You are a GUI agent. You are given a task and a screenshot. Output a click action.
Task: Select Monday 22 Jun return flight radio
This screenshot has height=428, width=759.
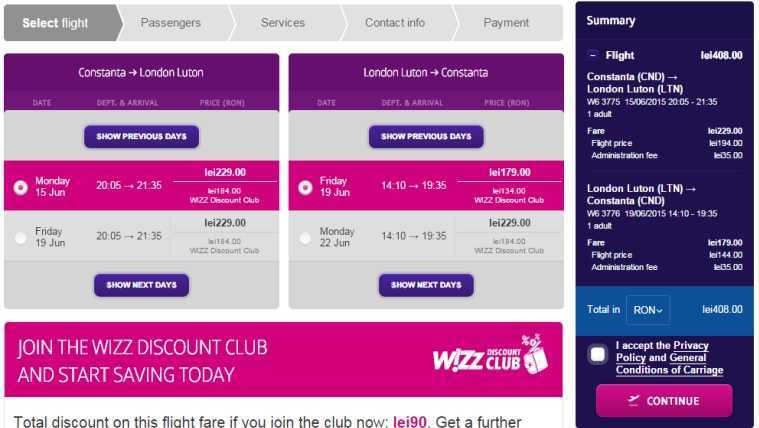click(305, 237)
